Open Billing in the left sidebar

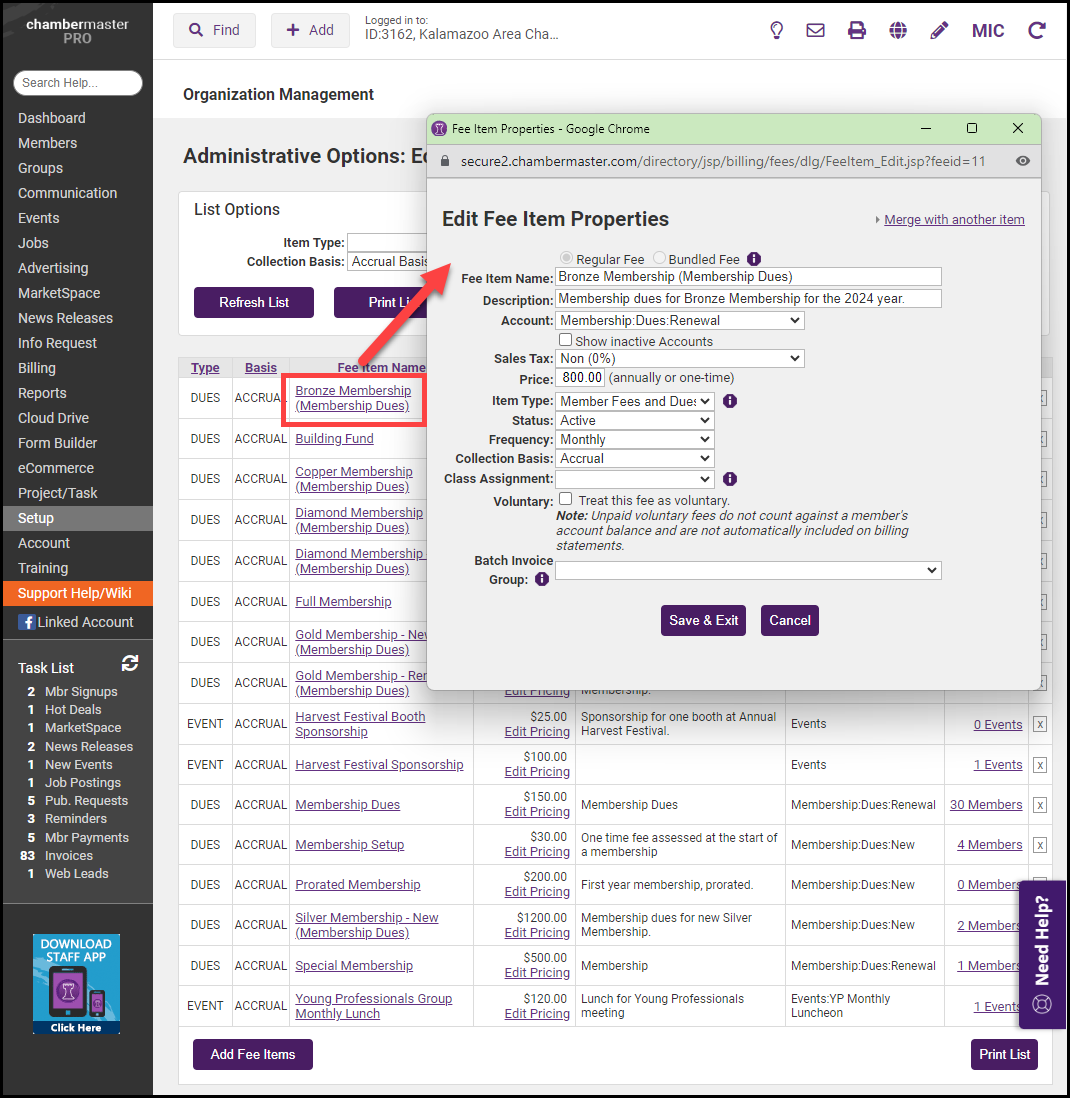pyautogui.click(x=37, y=368)
